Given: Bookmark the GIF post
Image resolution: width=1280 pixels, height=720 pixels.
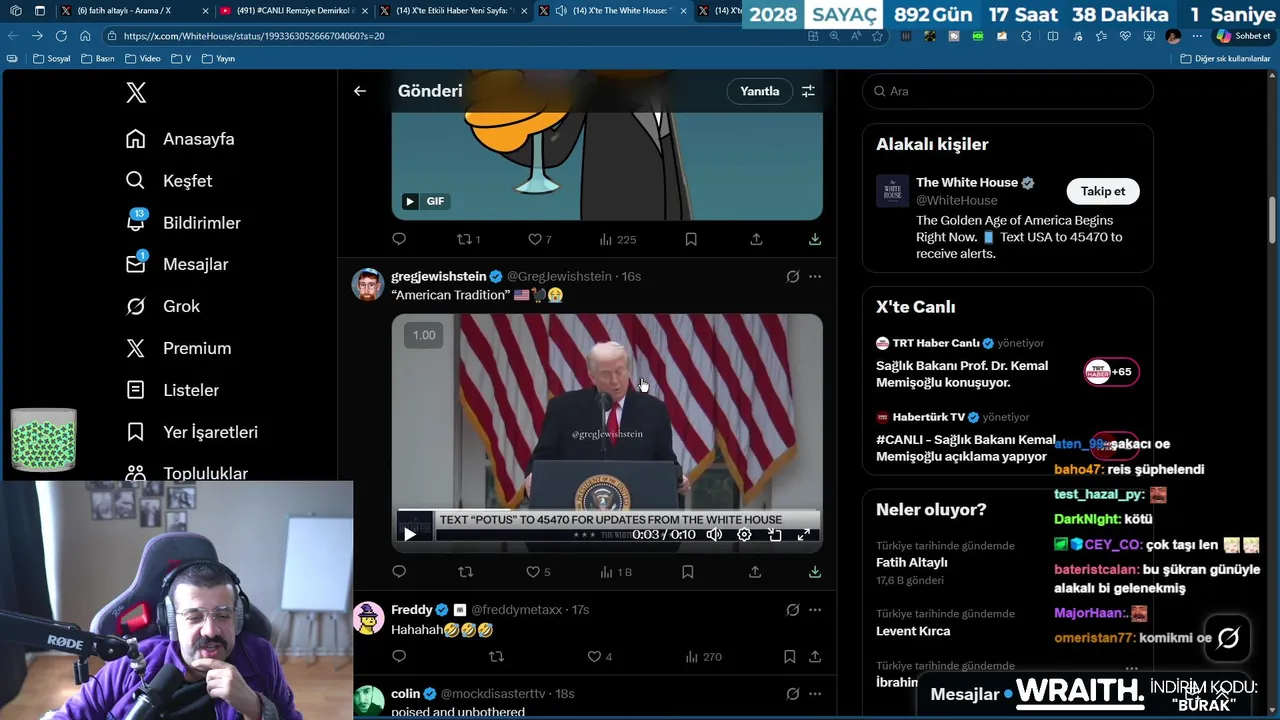Looking at the screenshot, I should pyautogui.click(x=691, y=239).
